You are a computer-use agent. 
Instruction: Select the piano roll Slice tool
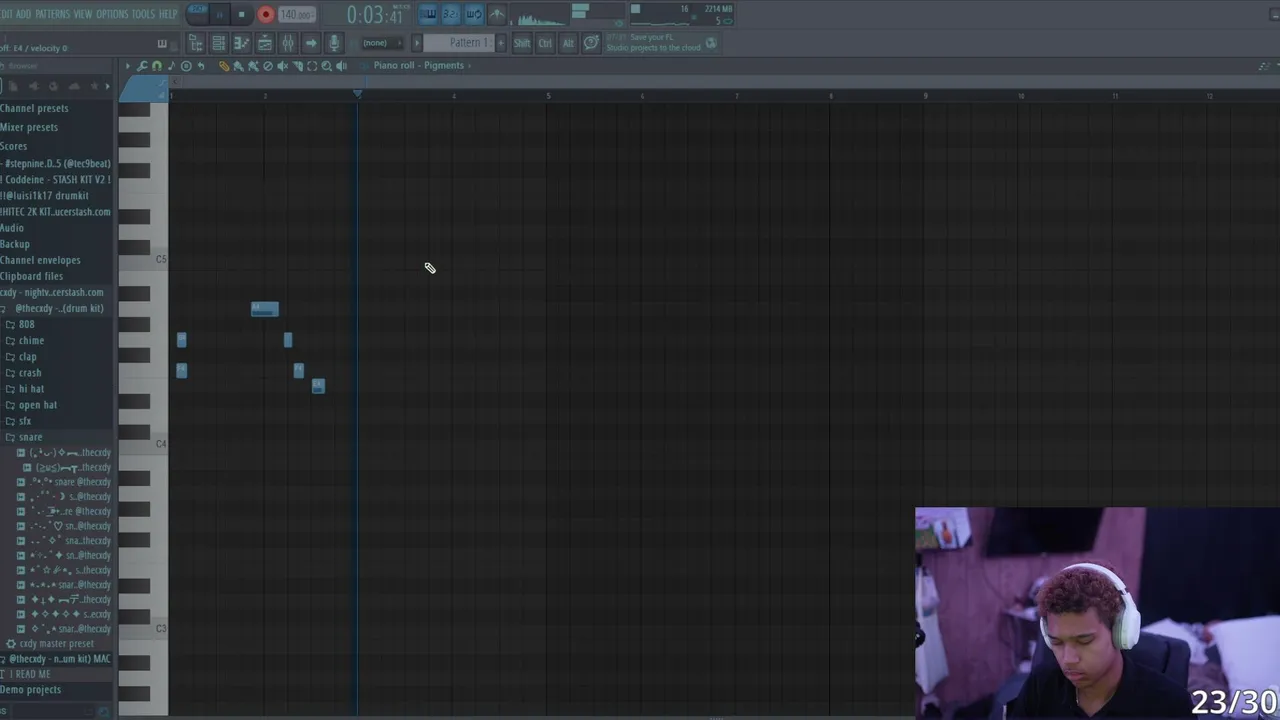pos(297,66)
